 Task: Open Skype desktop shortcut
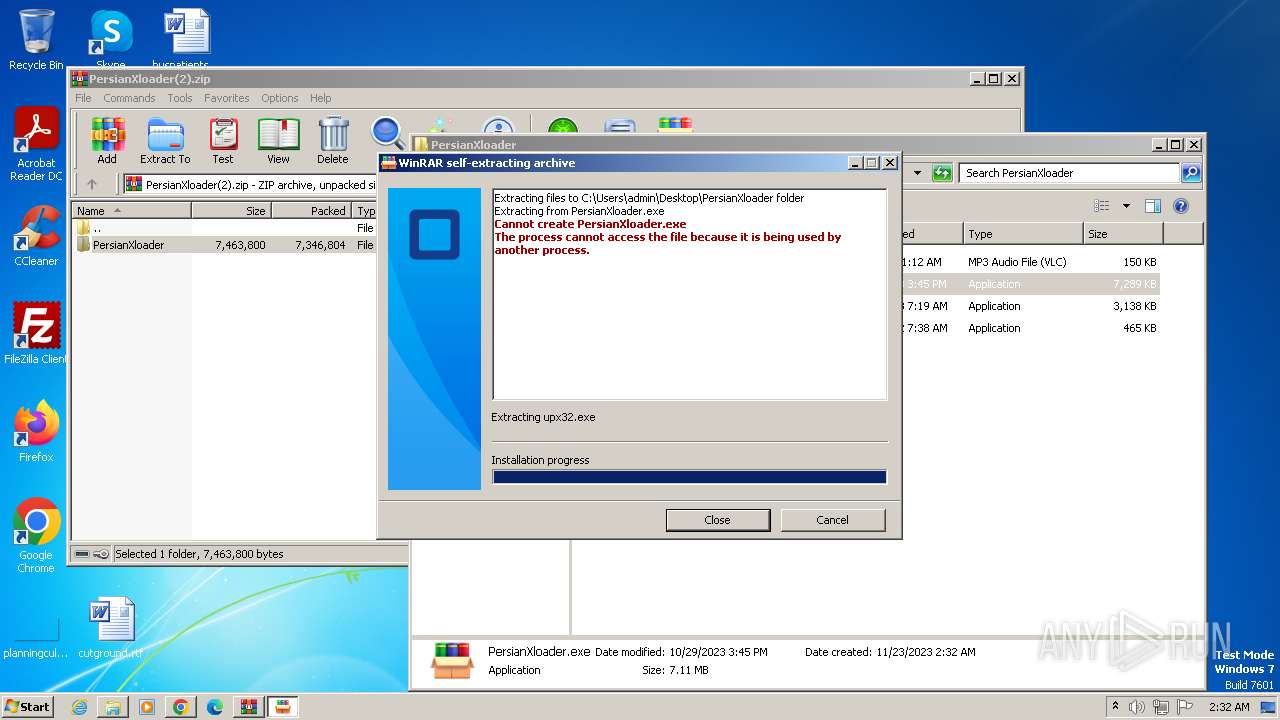(x=110, y=40)
